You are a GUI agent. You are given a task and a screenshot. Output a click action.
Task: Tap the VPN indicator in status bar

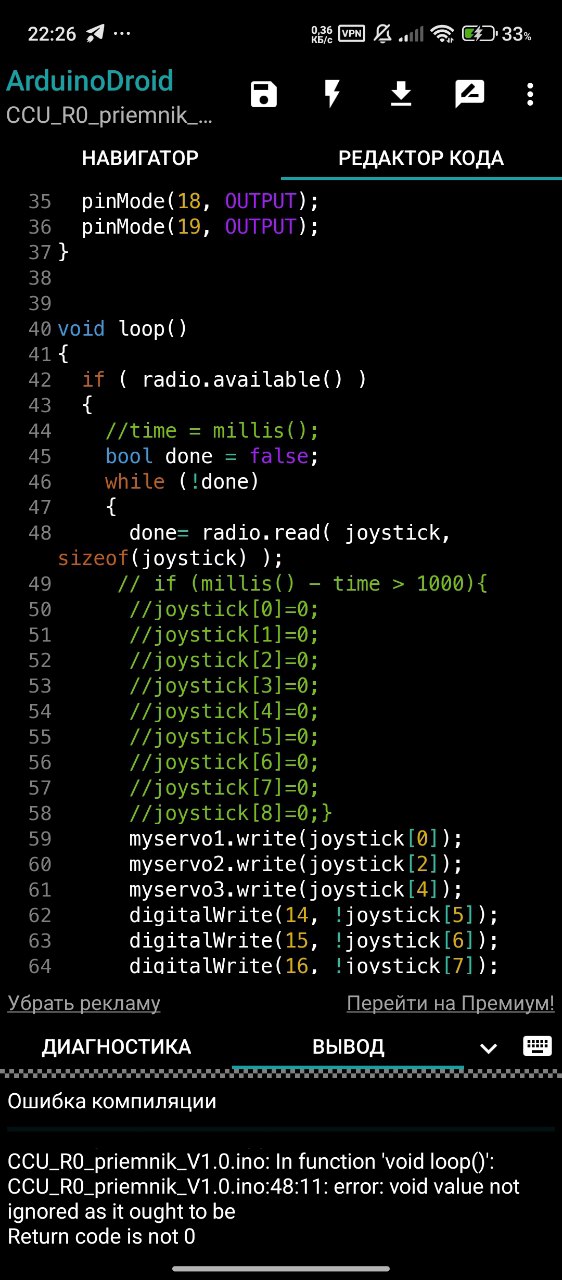pos(351,34)
